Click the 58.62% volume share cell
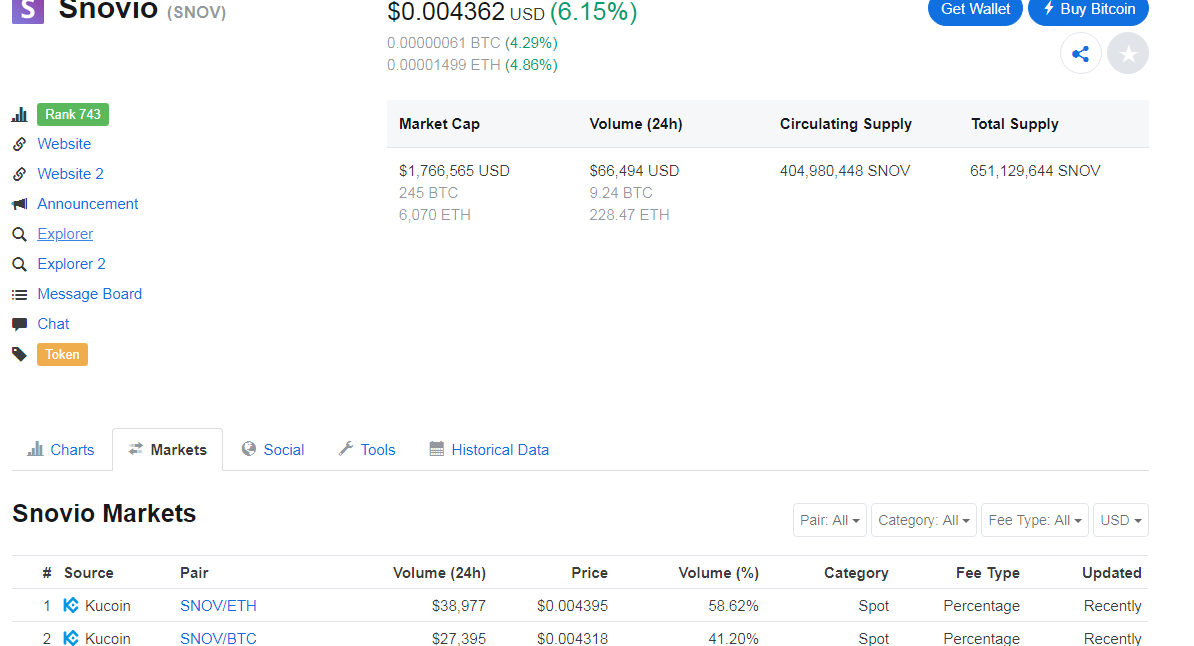Image resolution: width=1194 pixels, height=646 pixels. [733, 606]
